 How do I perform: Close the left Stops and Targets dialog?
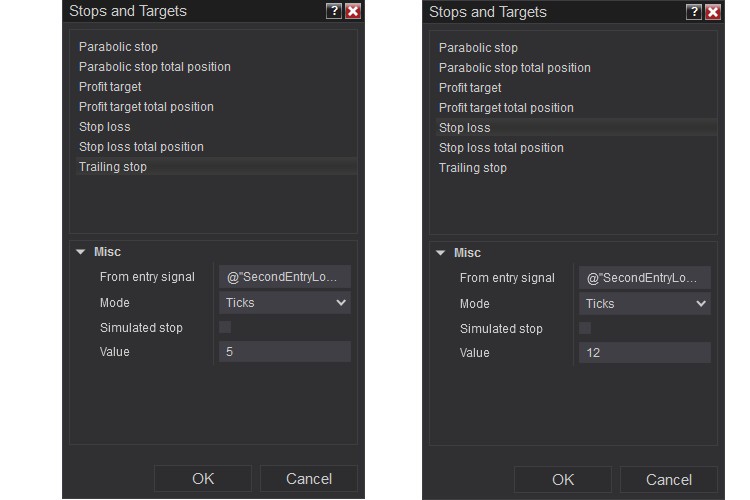click(352, 11)
